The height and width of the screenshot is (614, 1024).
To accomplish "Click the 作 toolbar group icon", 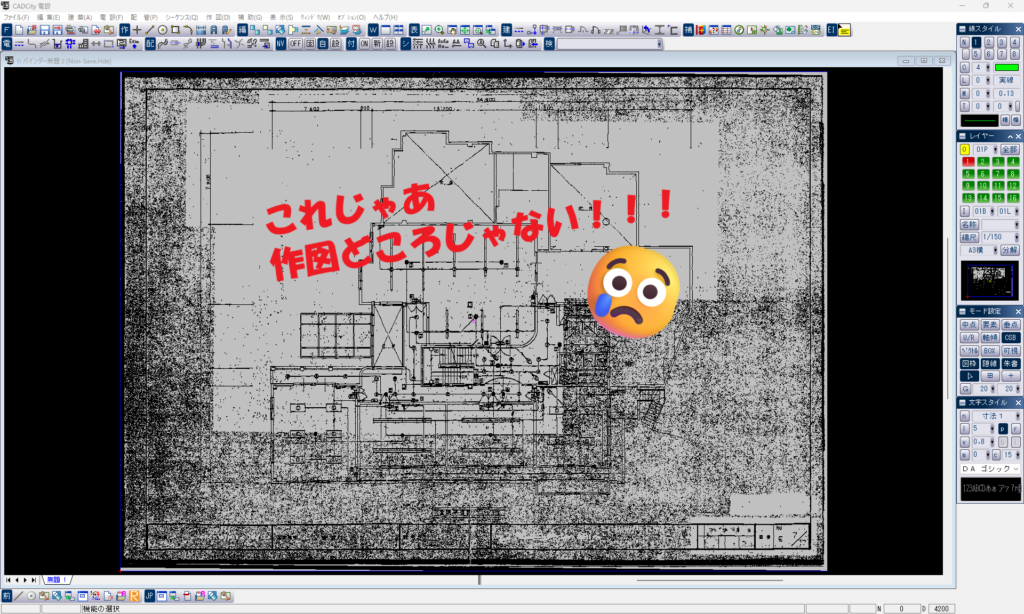I will (x=125, y=30).
